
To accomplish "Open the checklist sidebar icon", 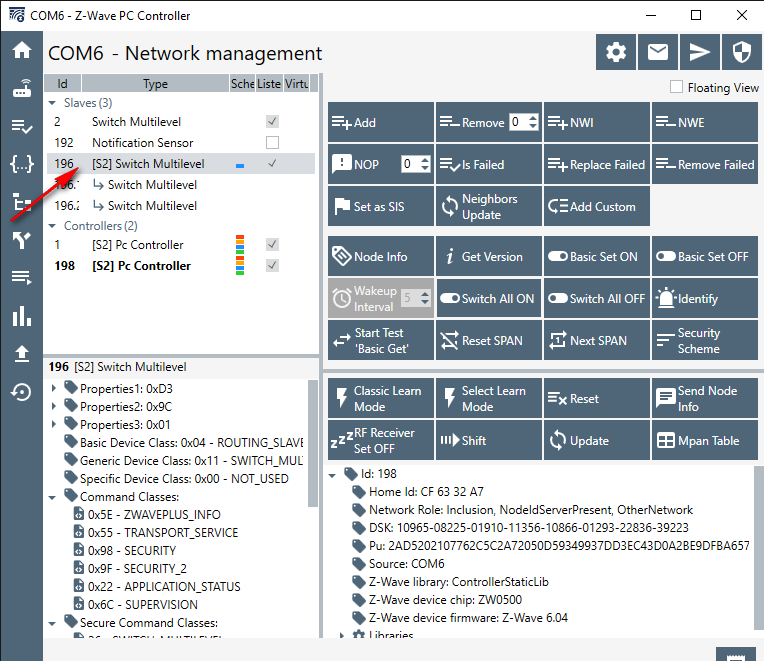I will [x=21, y=127].
